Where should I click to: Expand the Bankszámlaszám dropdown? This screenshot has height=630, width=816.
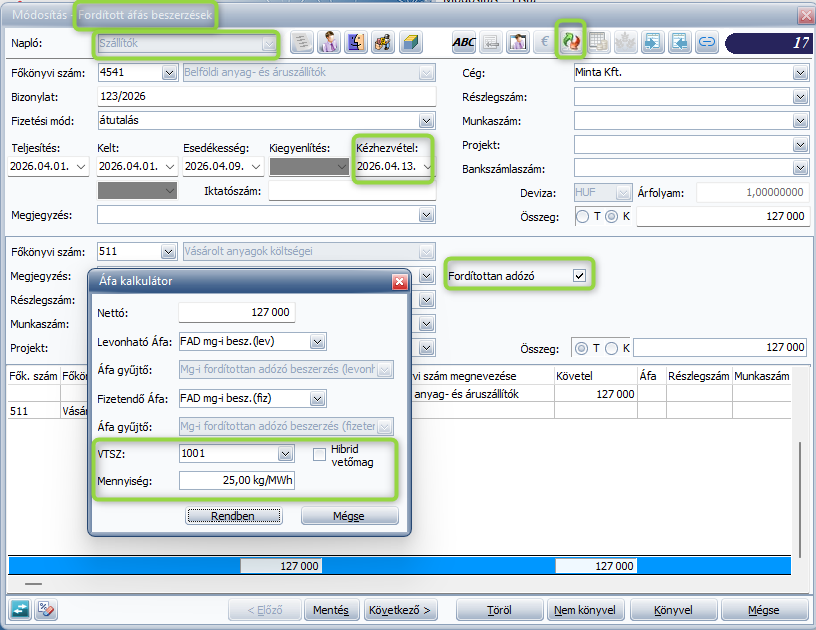coord(800,168)
